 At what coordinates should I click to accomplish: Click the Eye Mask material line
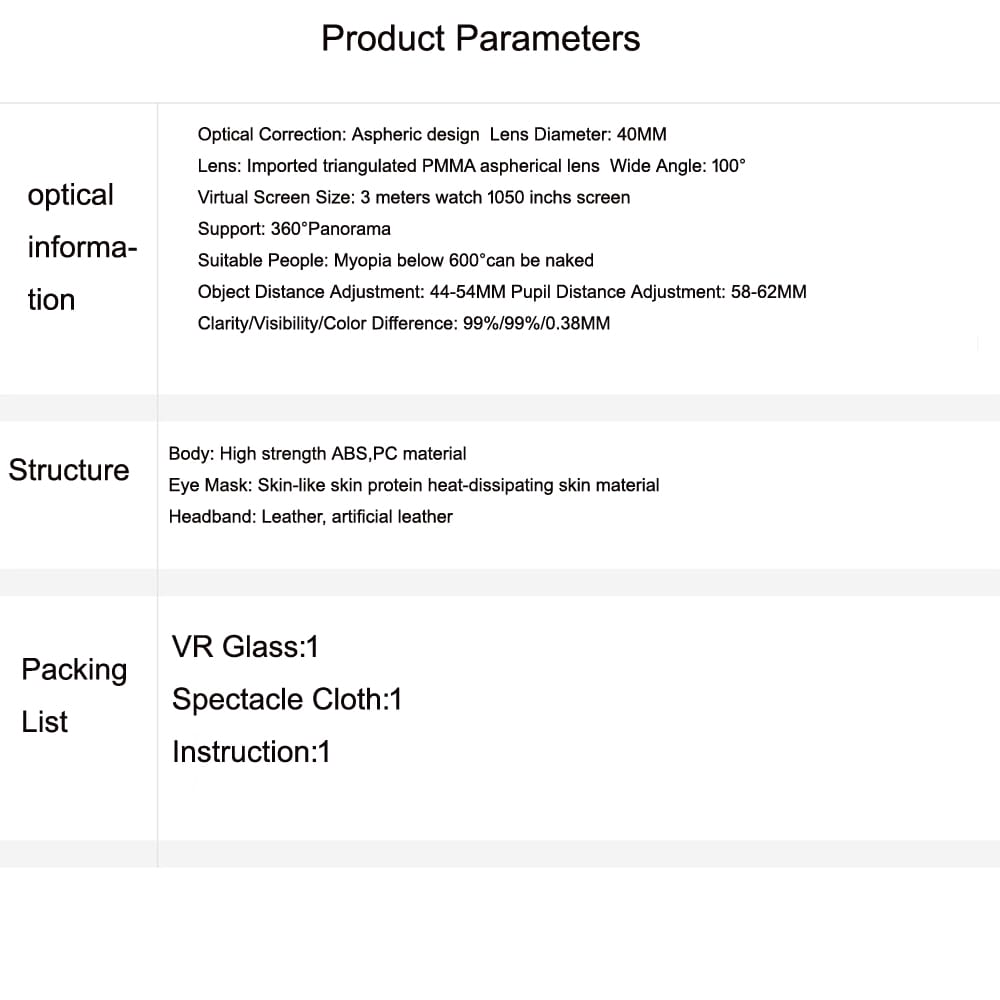(413, 485)
